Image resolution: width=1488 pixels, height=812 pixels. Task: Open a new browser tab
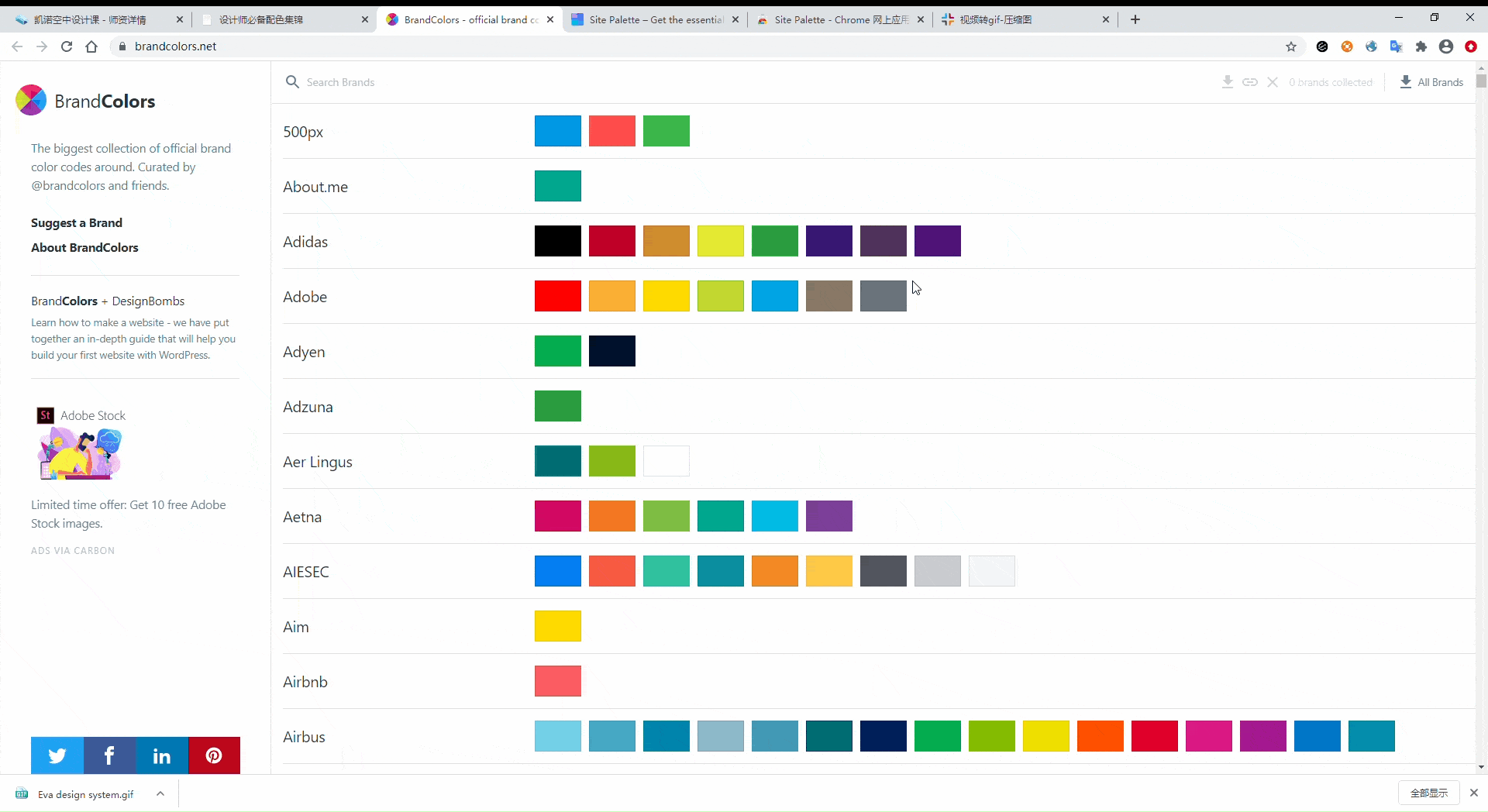(1135, 19)
